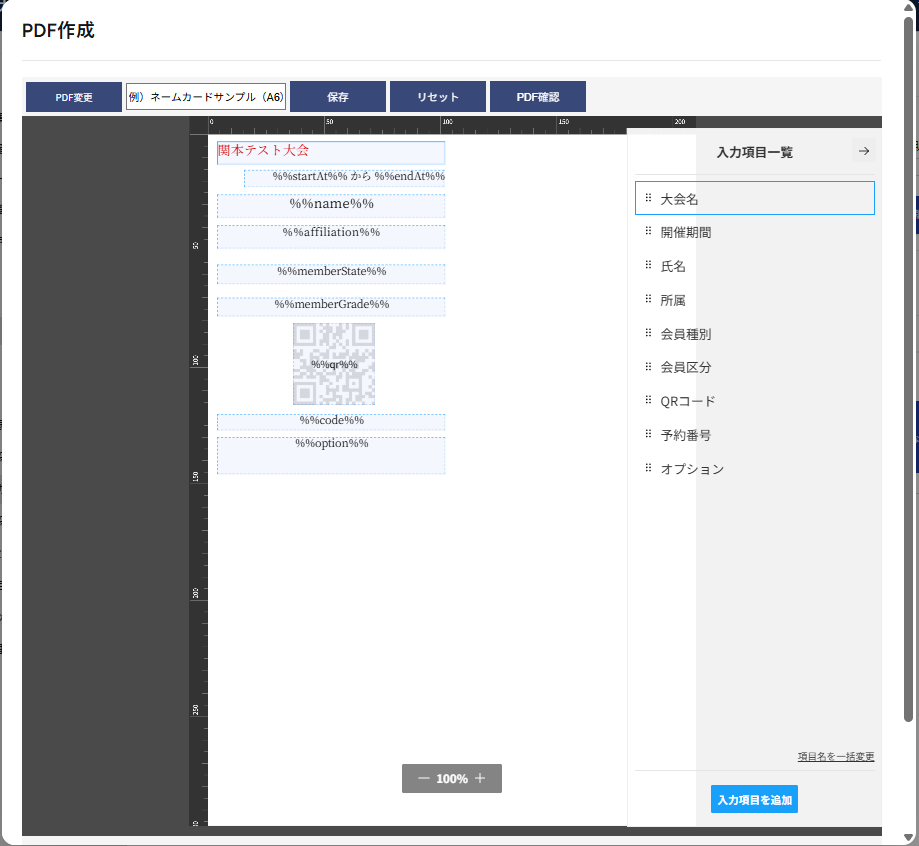The image size is (919, 846).
Task: Select the QR code placeholder on canvas
Action: tap(333, 364)
